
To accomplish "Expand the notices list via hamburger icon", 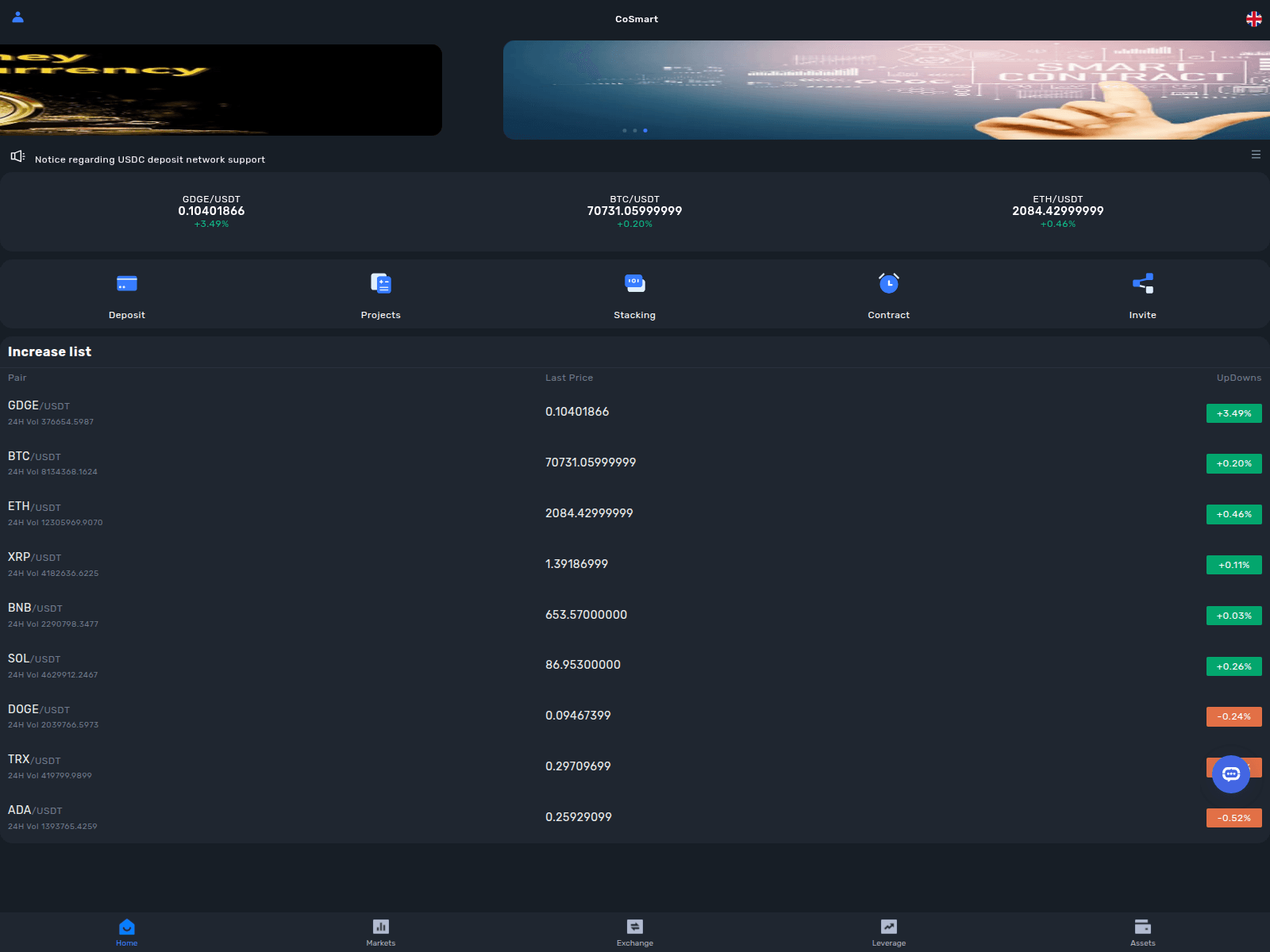I will click(x=1256, y=155).
